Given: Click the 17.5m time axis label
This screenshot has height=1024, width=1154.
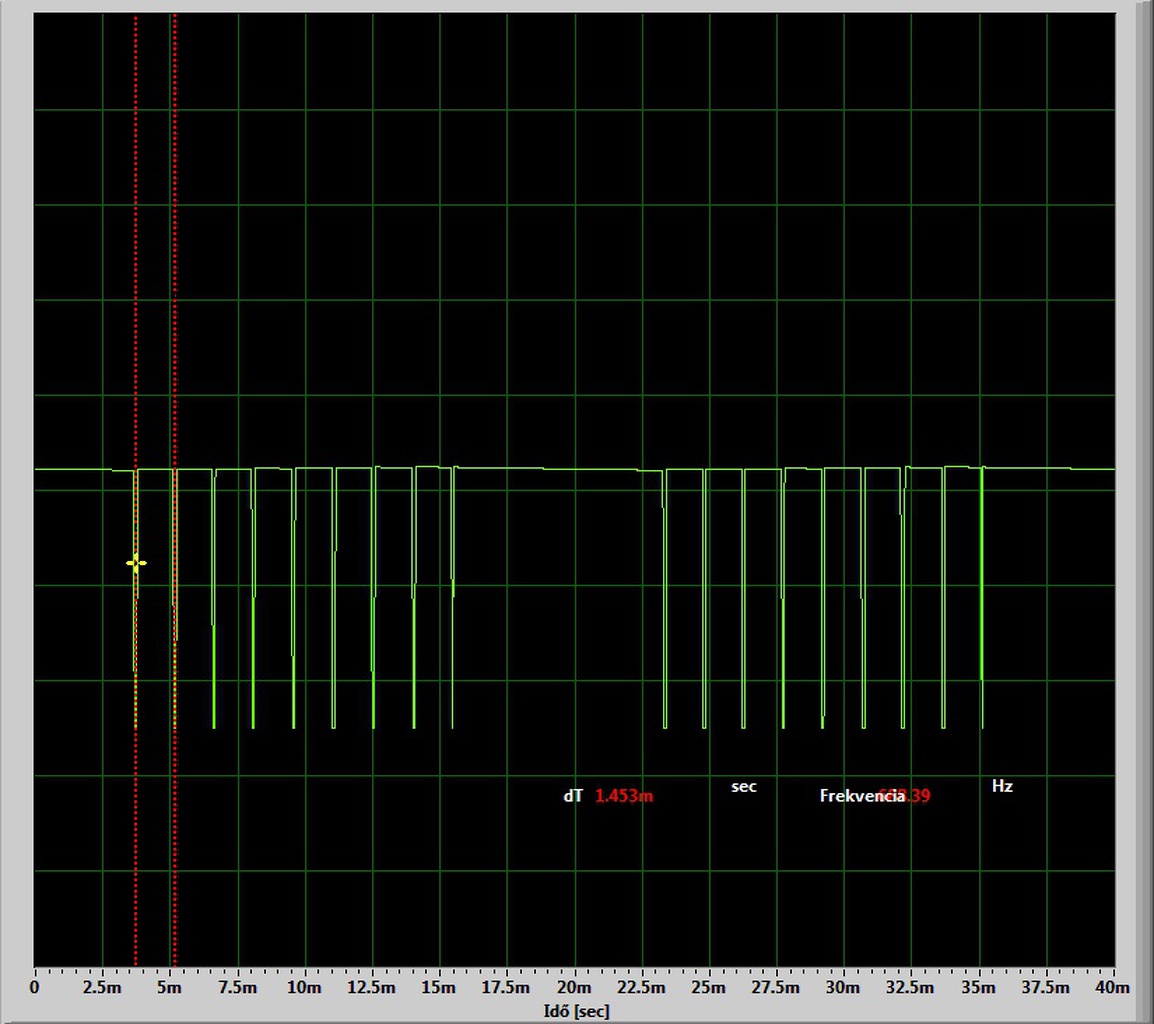Looking at the screenshot, I should click(506, 988).
